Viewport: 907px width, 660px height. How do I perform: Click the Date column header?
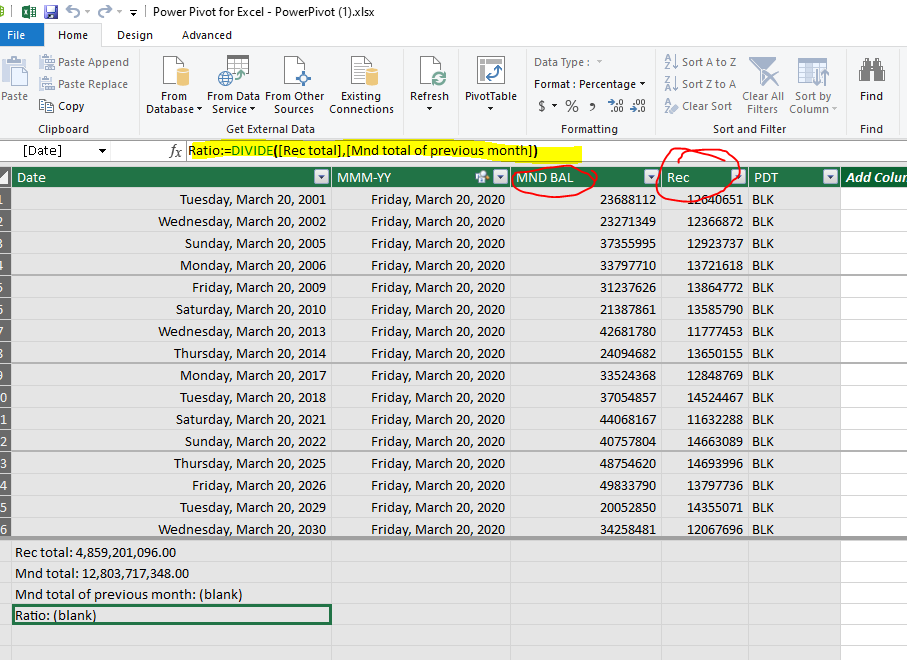(x=171, y=177)
